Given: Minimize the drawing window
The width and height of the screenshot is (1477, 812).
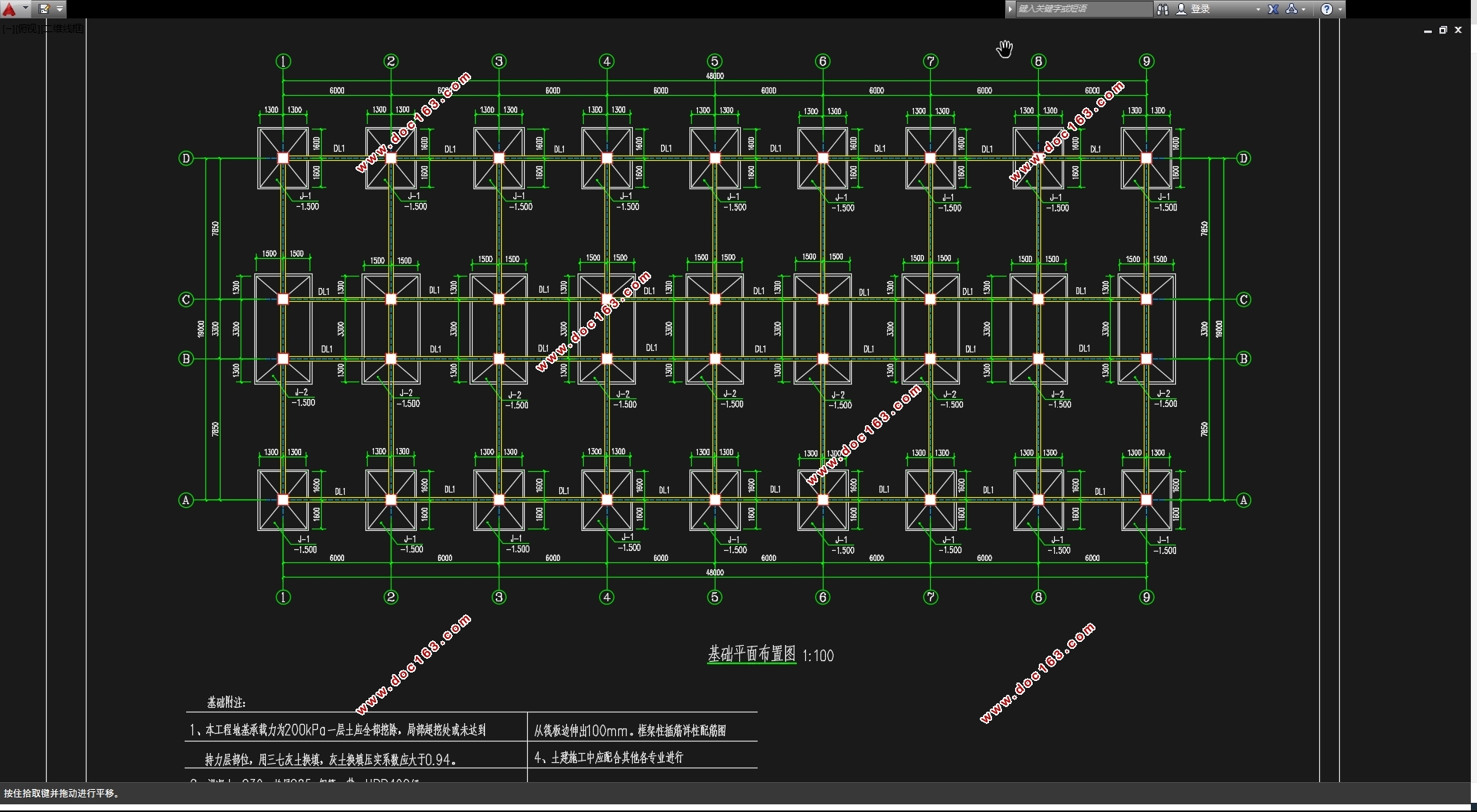Looking at the screenshot, I should click(1428, 31).
